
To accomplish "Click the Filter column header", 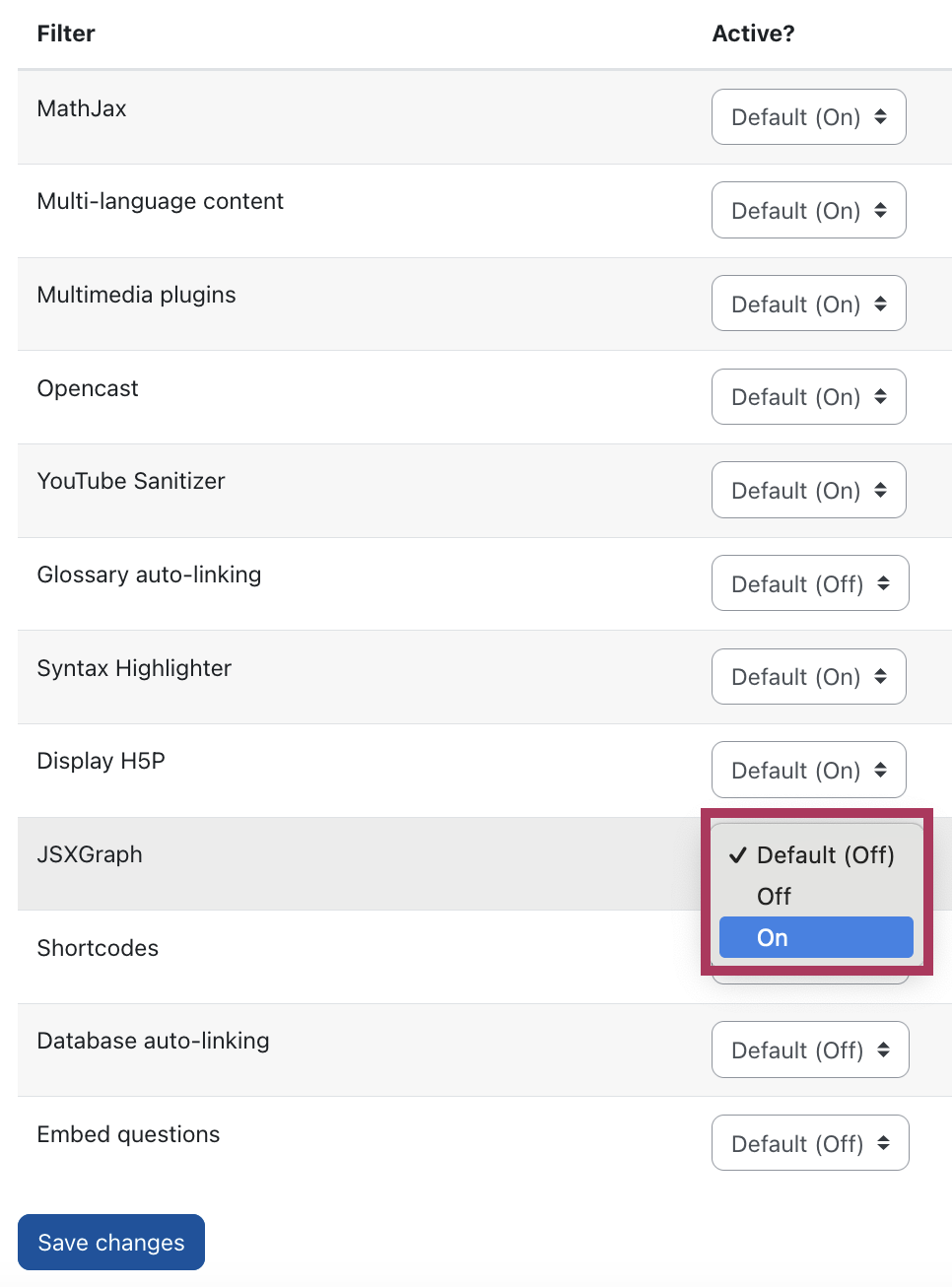I will pos(65,33).
